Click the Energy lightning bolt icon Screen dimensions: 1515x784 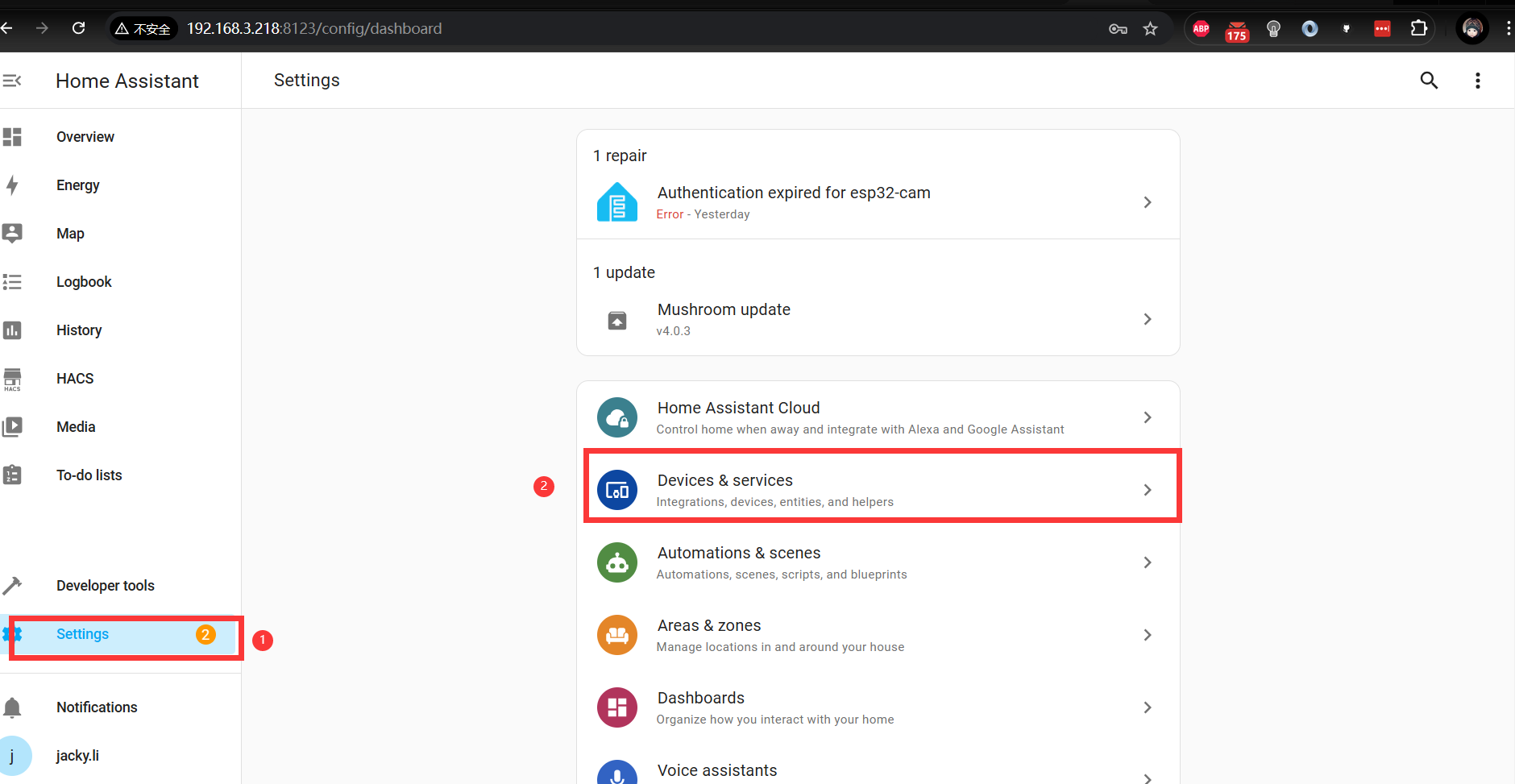point(12,185)
